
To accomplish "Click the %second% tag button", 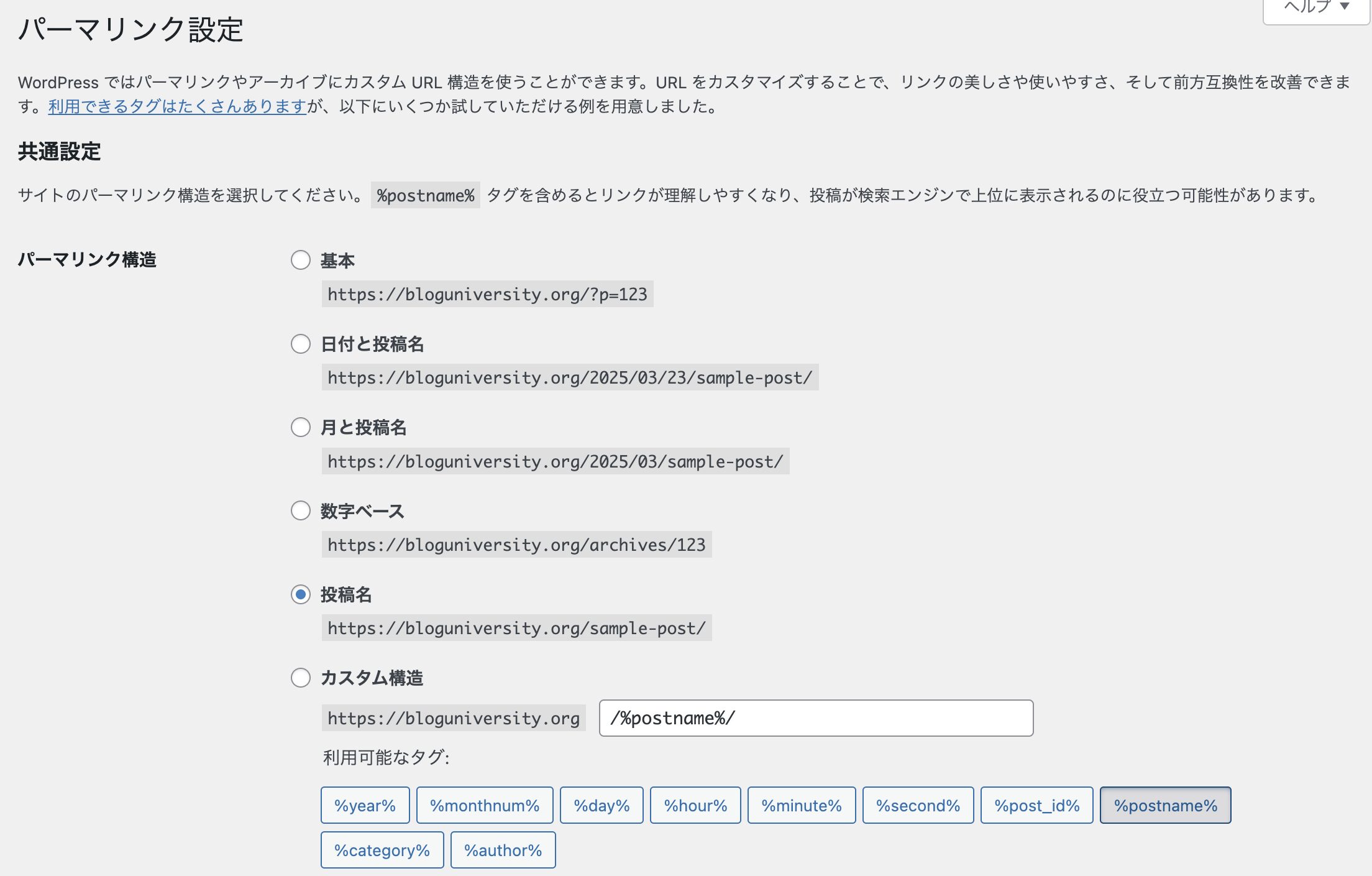I will coord(918,806).
